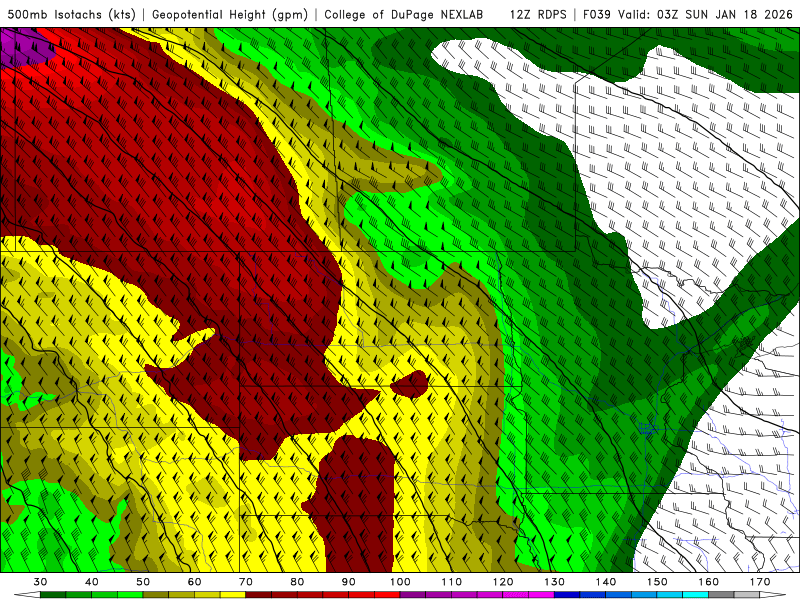Click the bright red 95-100 kt legend swatch
800x600 pixels.
(387, 595)
